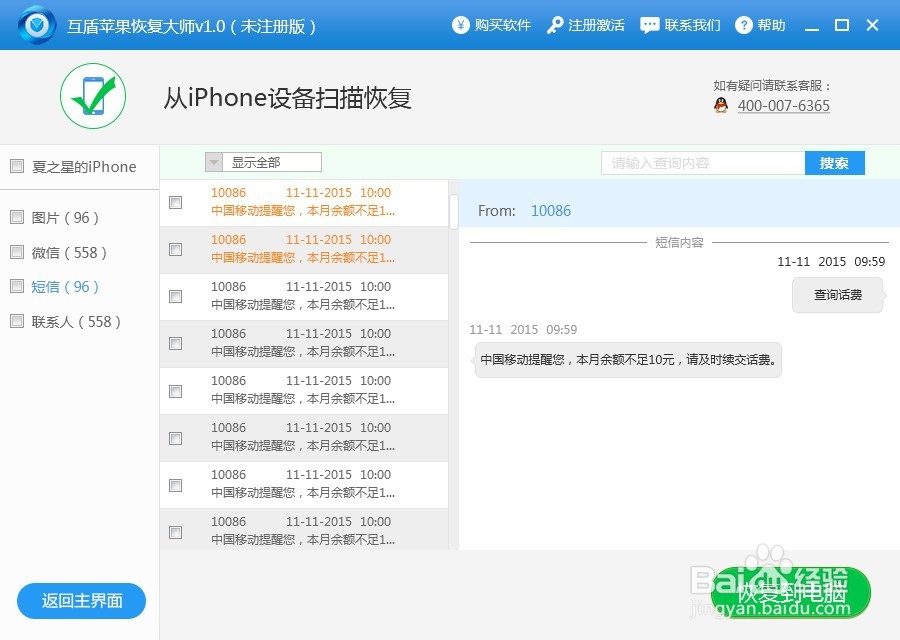
Task: Select 短信 (96) category
Action: (x=65, y=286)
